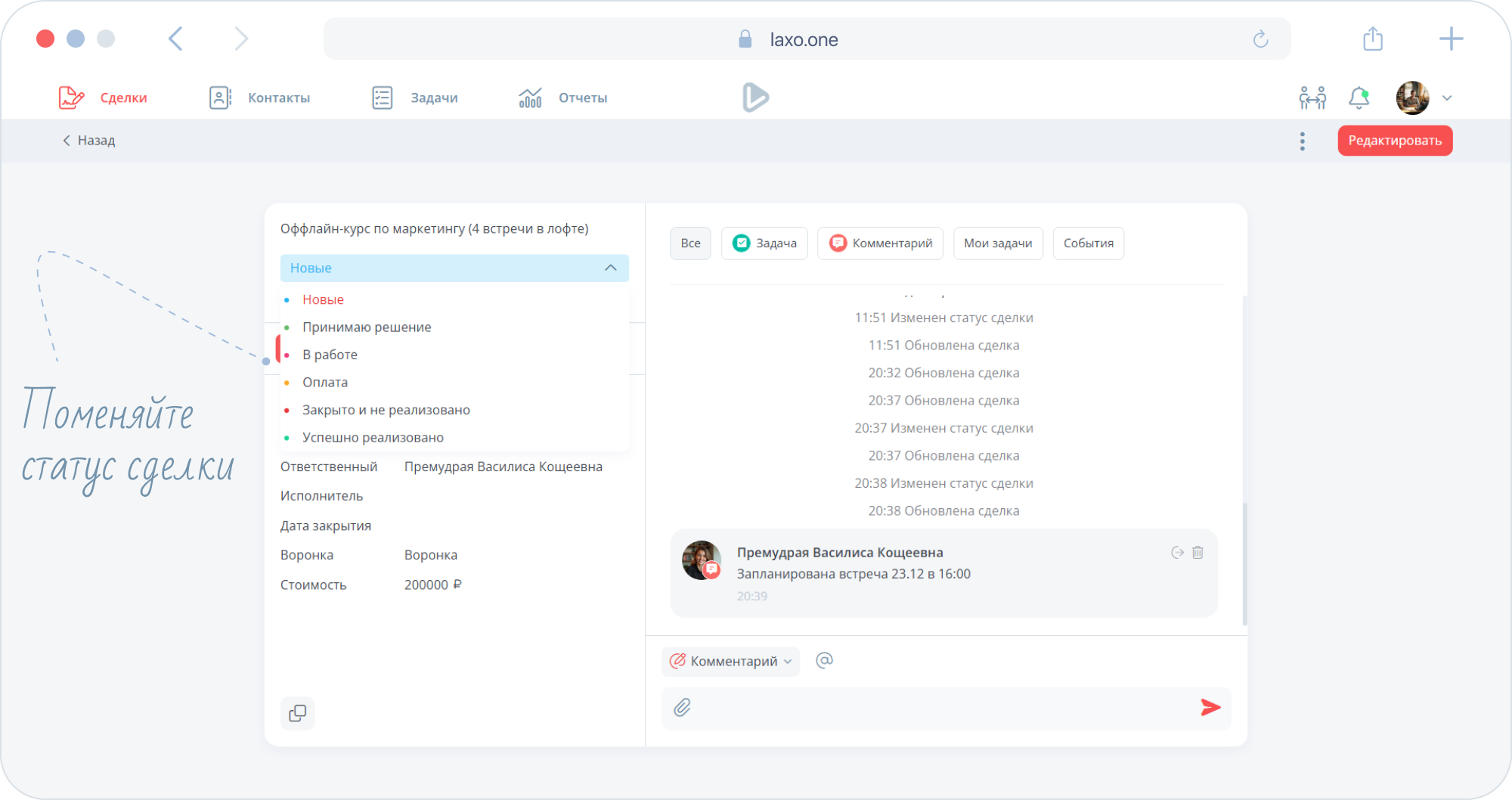1512x800 pixels.
Task: Click the notification bell icon
Action: click(x=1359, y=98)
